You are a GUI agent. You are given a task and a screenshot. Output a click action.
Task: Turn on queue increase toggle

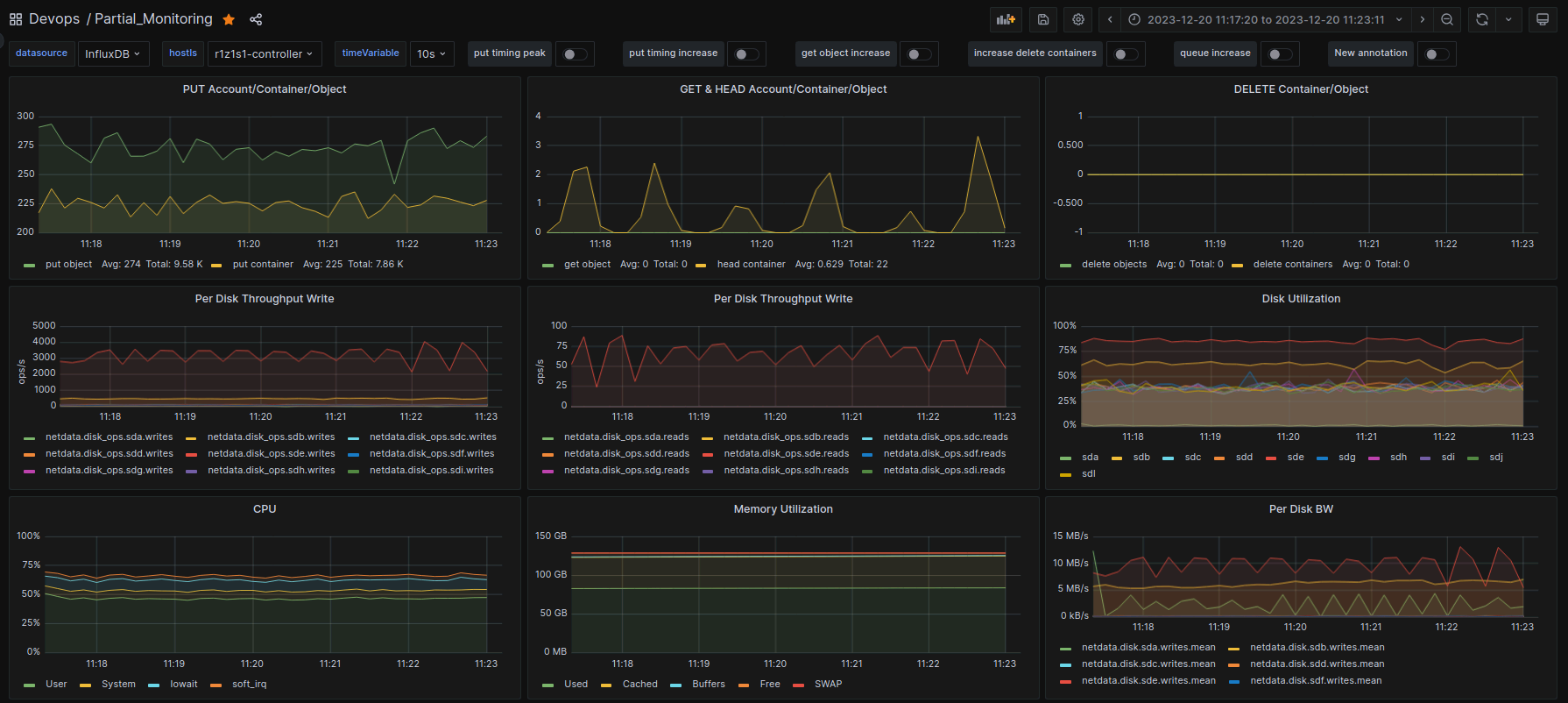pos(1280,54)
